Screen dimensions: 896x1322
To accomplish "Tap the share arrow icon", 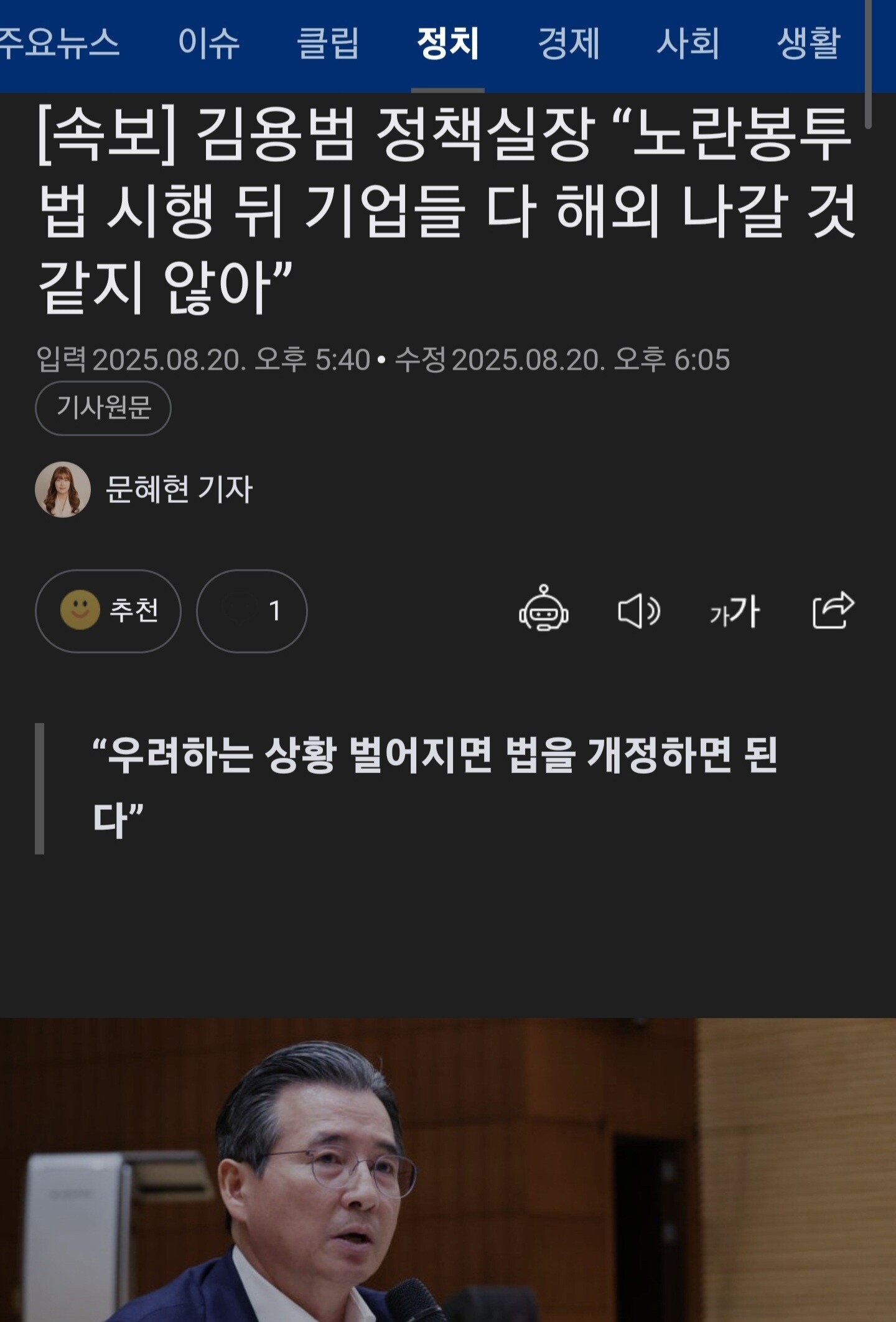I will click(833, 610).
